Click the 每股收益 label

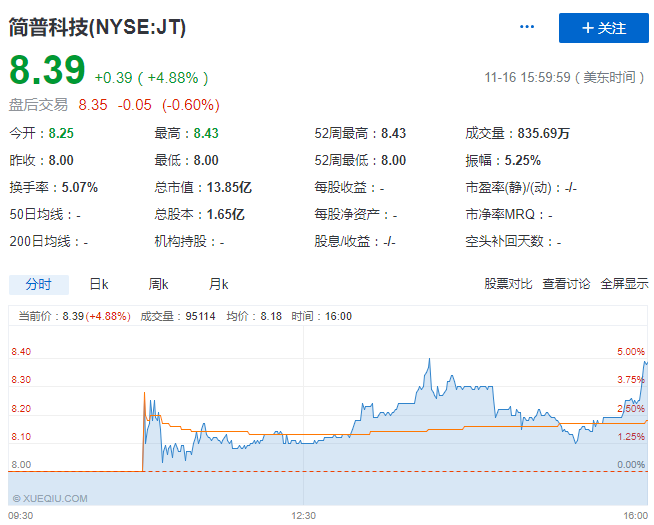tap(340, 188)
